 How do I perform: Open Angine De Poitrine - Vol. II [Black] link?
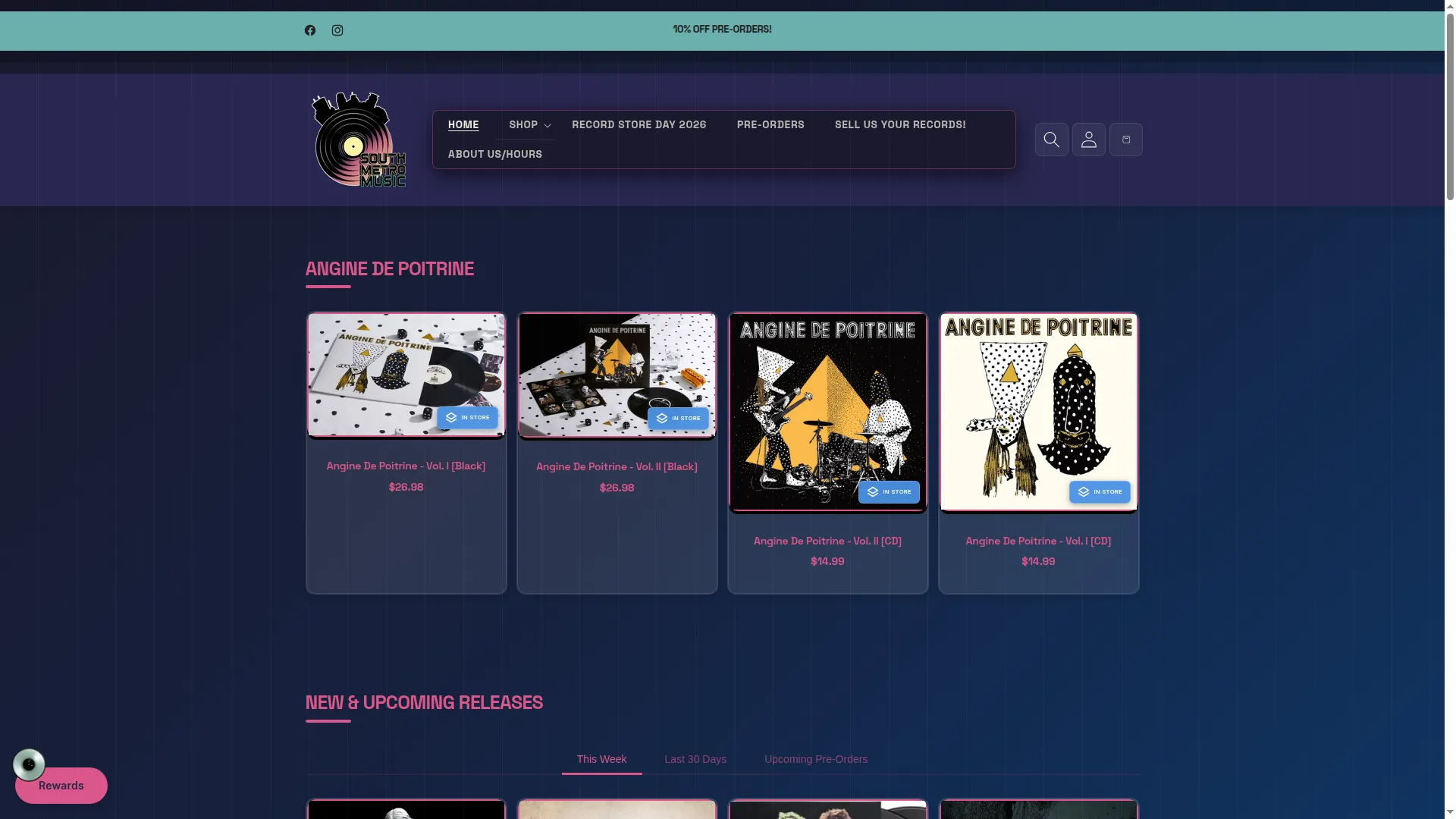click(x=617, y=467)
